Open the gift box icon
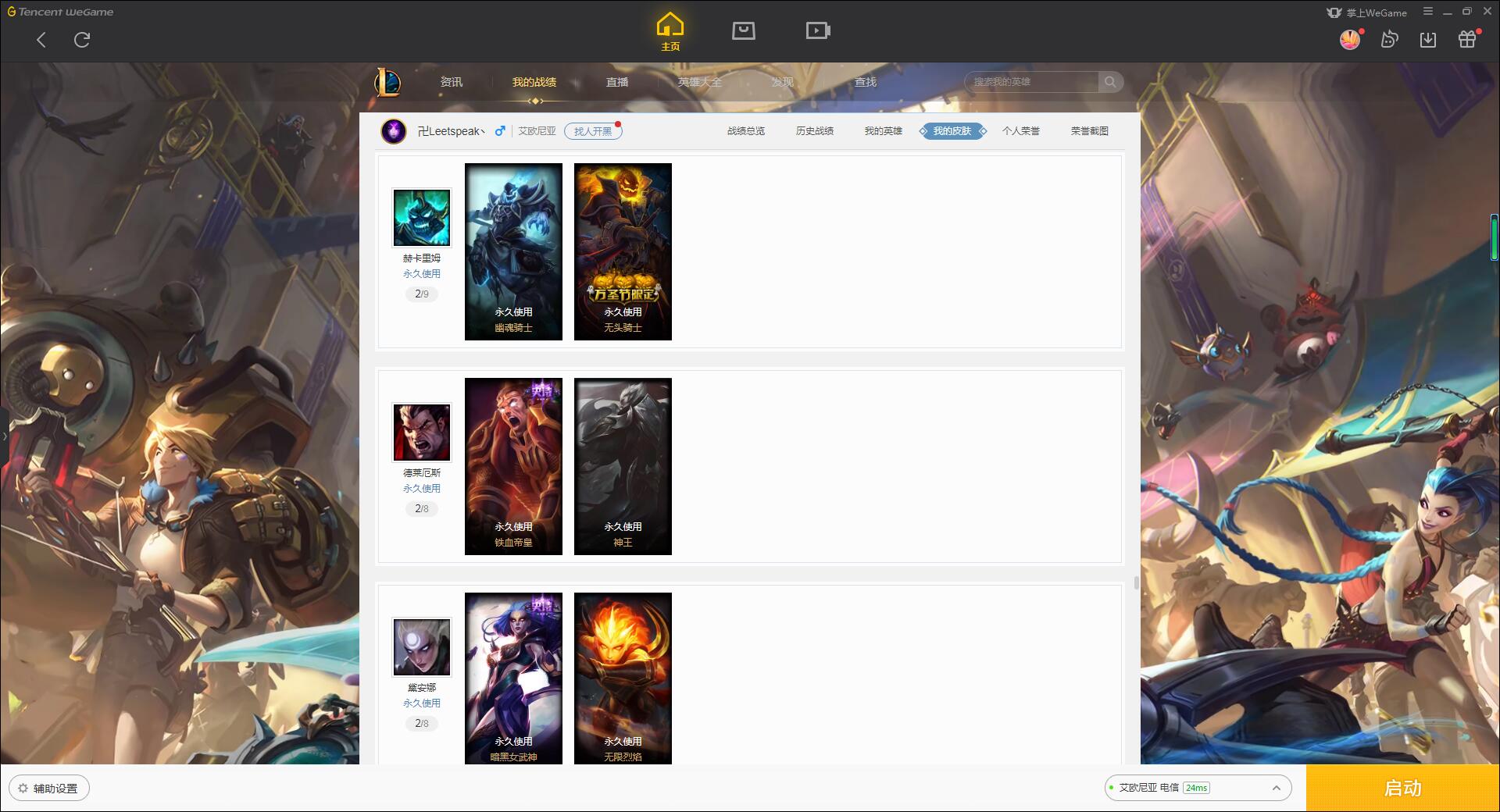 point(1467,39)
